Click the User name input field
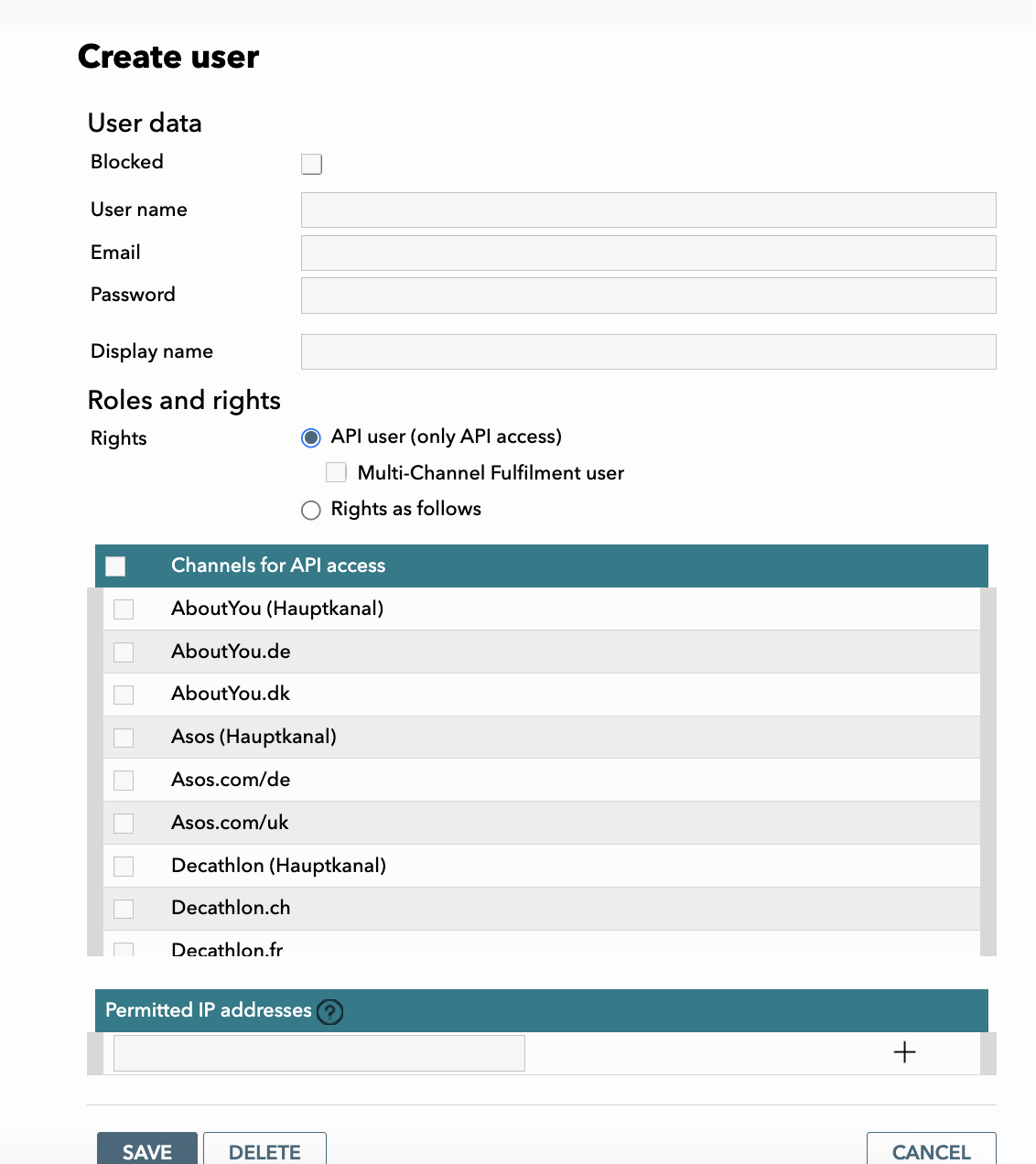1036x1164 pixels. 648,210
